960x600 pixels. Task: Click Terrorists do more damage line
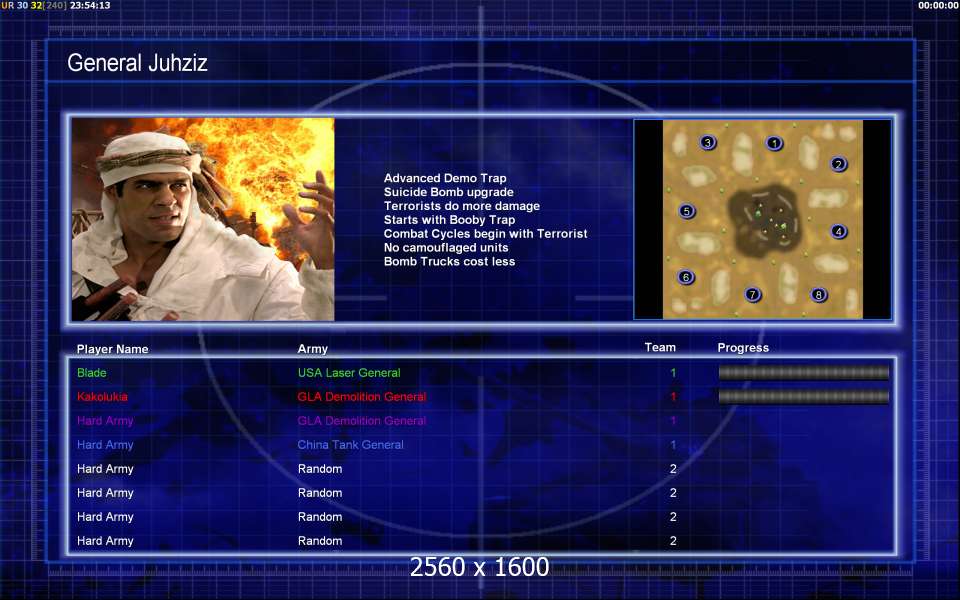[x=462, y=206]
